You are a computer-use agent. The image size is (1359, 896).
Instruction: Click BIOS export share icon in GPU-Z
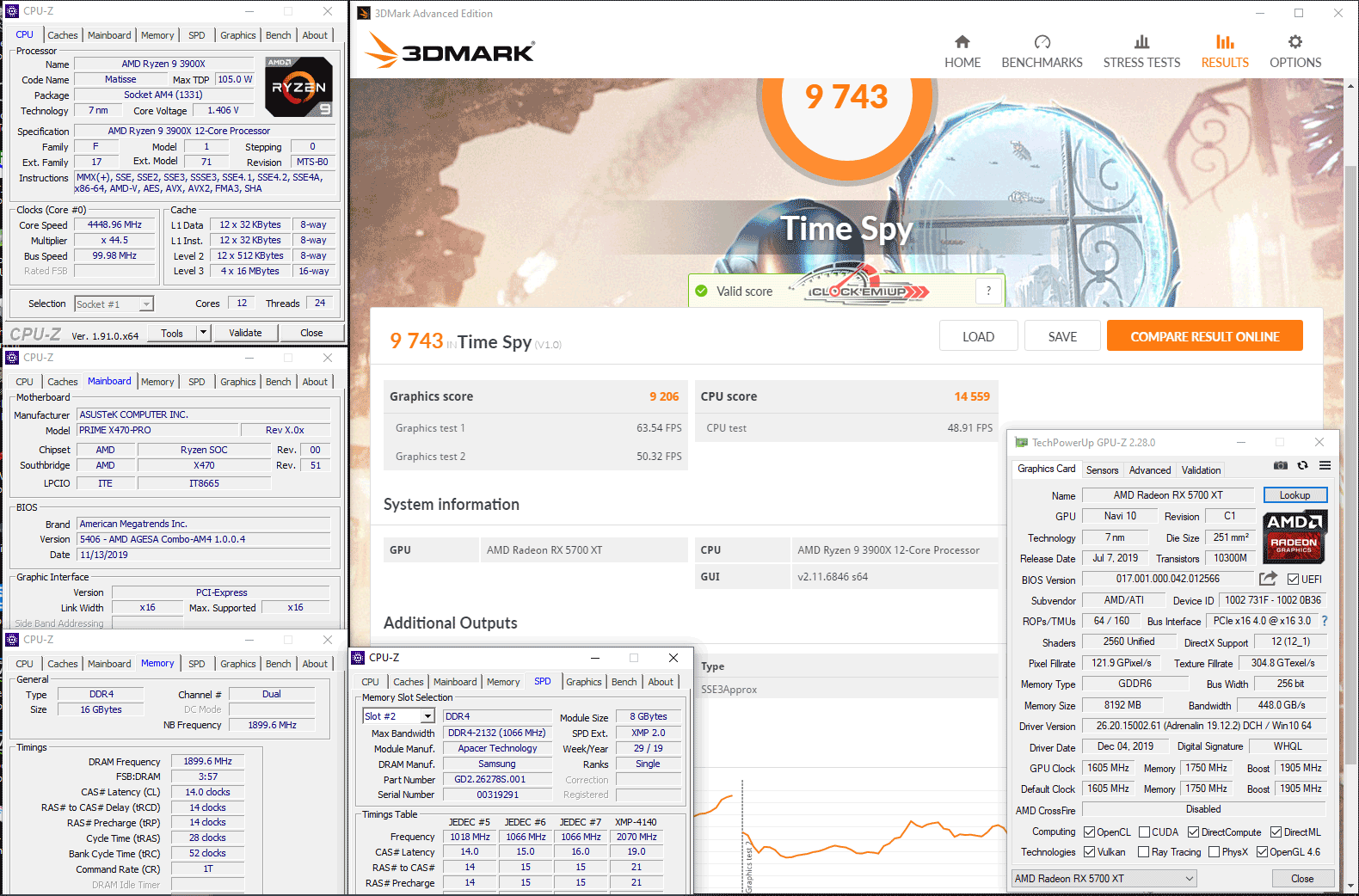(x=1268, y=579)
